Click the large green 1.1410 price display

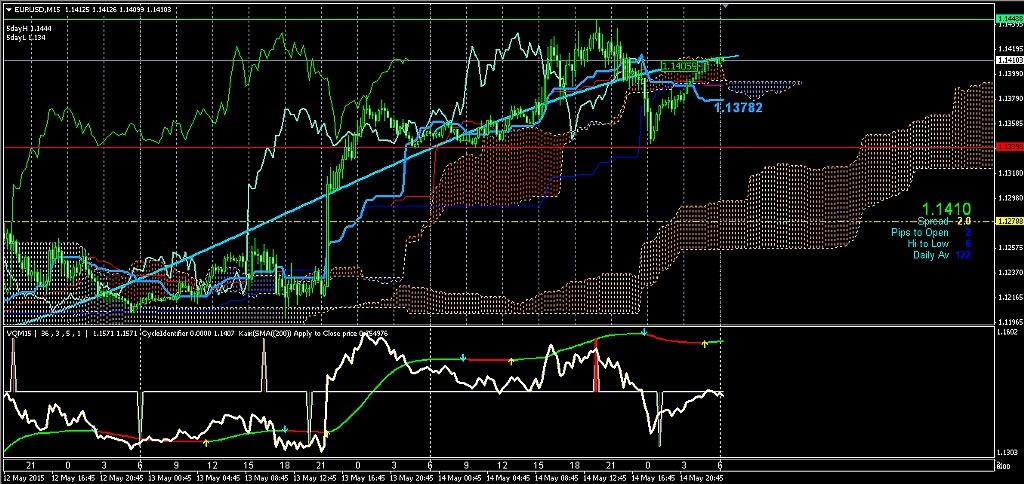coord(946,209)
